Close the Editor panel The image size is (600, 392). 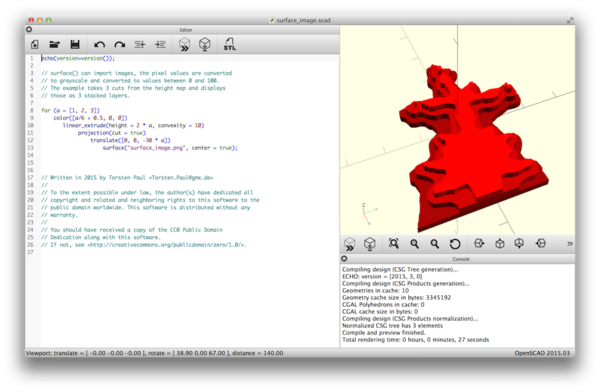tap(29, 29)
